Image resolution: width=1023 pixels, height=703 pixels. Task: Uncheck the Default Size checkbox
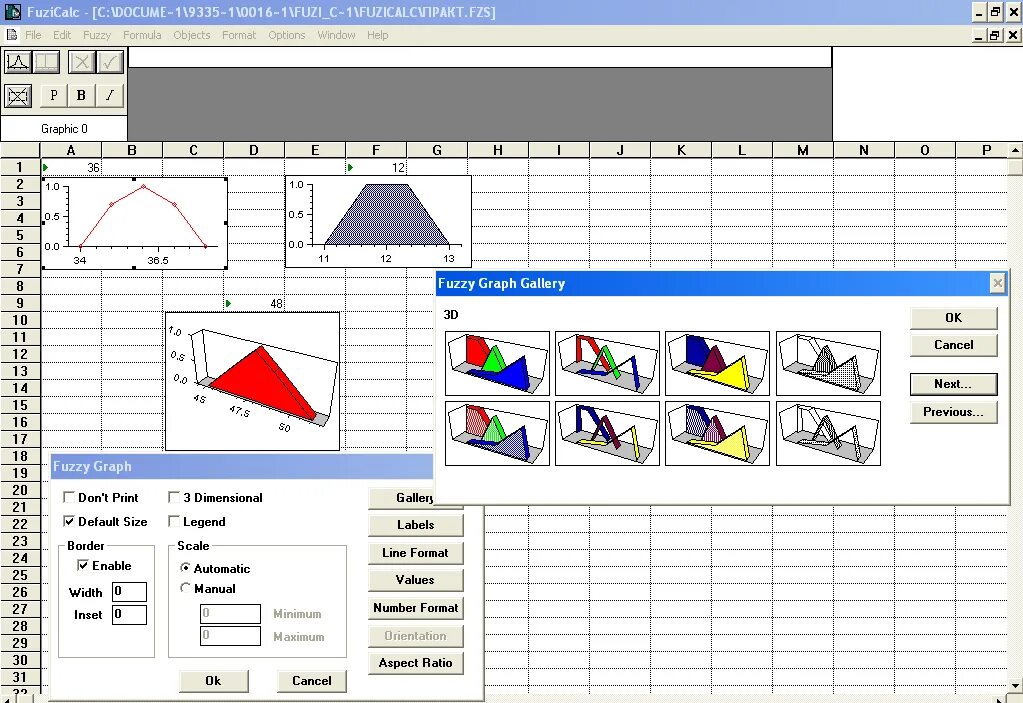click(69, 522)
